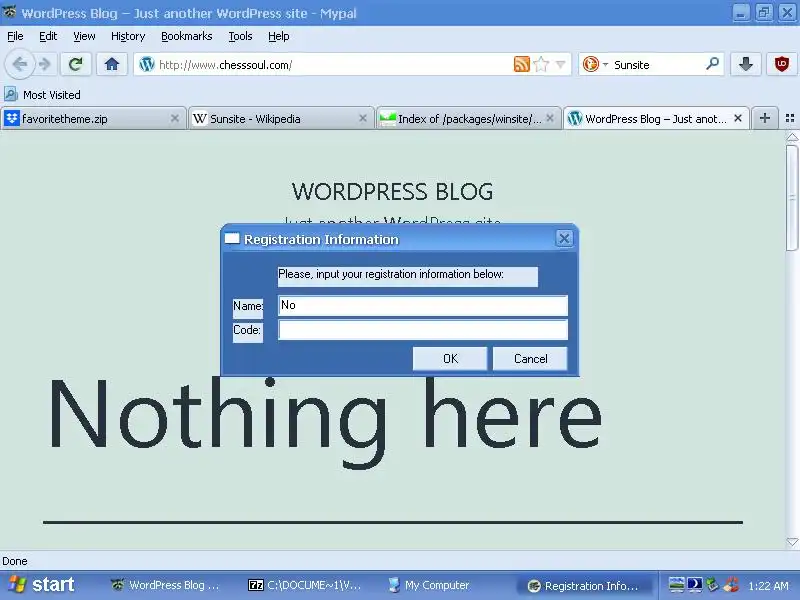Click the Name field in Registration dialog
The height and width of the screenshot is (600, 800).
coord(422,305)
